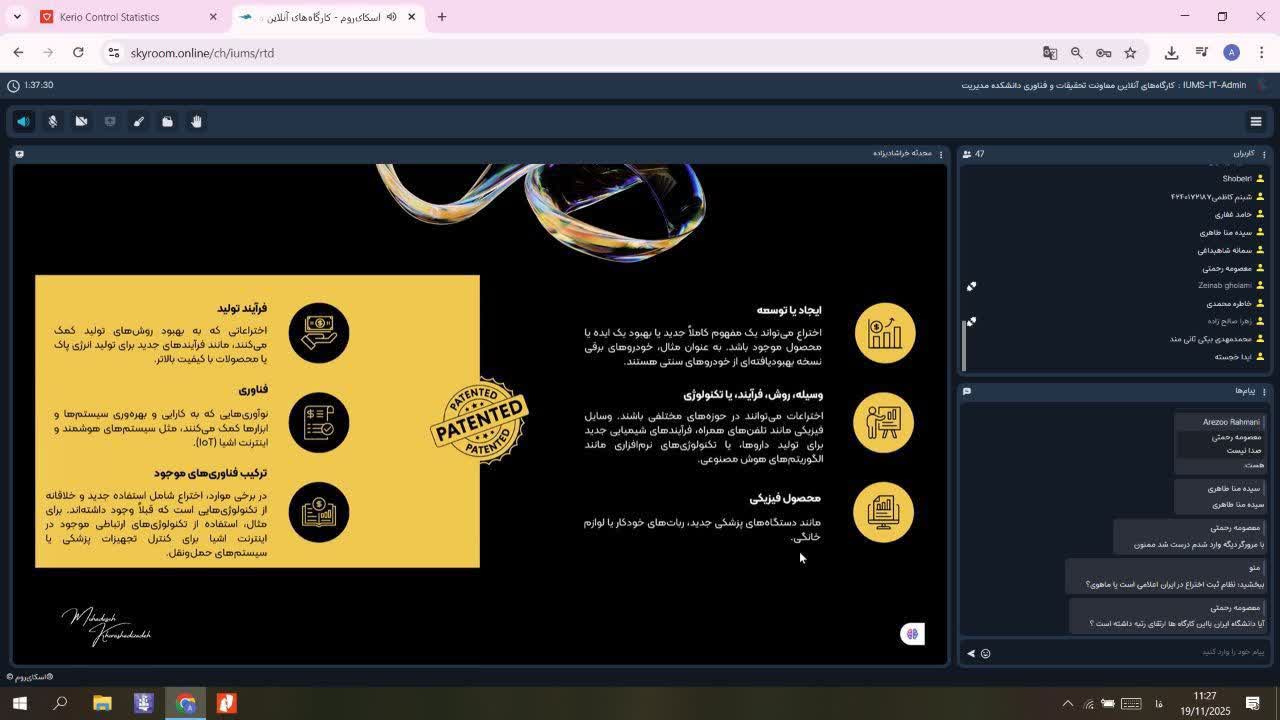Toggle the speaker sound button
Image resolution: width=1280 pixels, height=720 pixels.
(23, 122)
